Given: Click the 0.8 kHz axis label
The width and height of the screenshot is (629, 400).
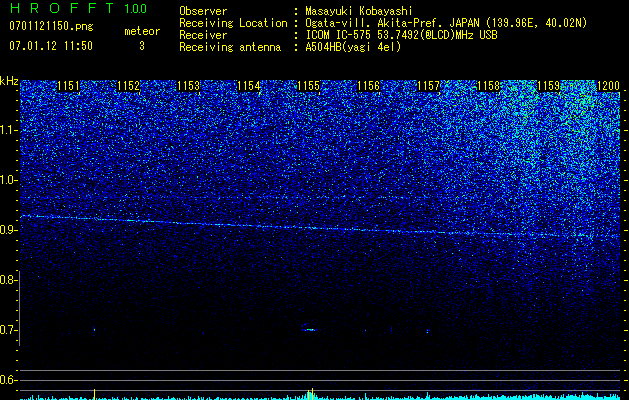Looking at the screenshot, I should pos(8,280).
